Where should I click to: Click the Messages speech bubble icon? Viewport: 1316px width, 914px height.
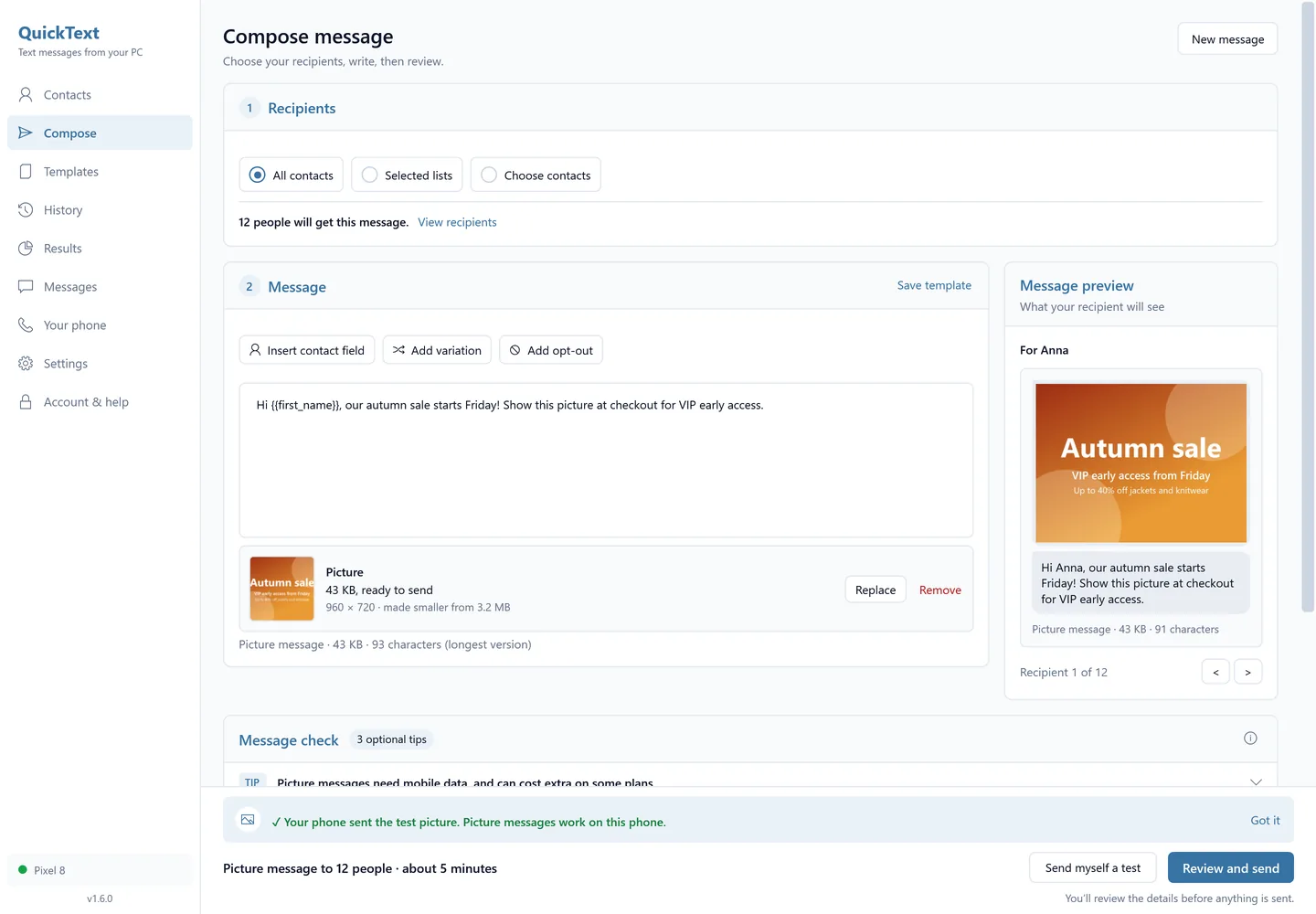click(26, 287)
